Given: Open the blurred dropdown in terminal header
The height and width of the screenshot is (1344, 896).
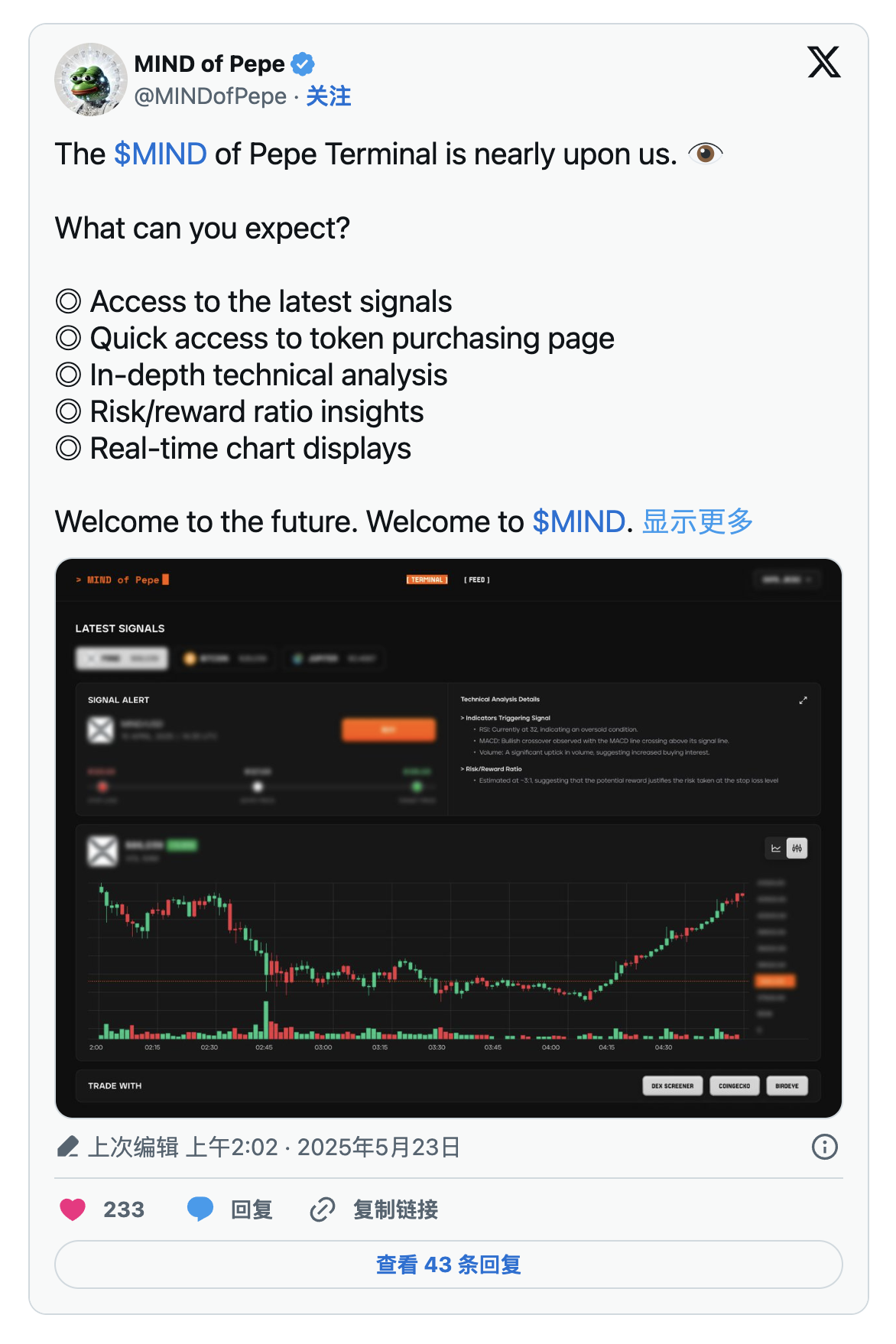Looking at the screenshot, I should point(787,580).
